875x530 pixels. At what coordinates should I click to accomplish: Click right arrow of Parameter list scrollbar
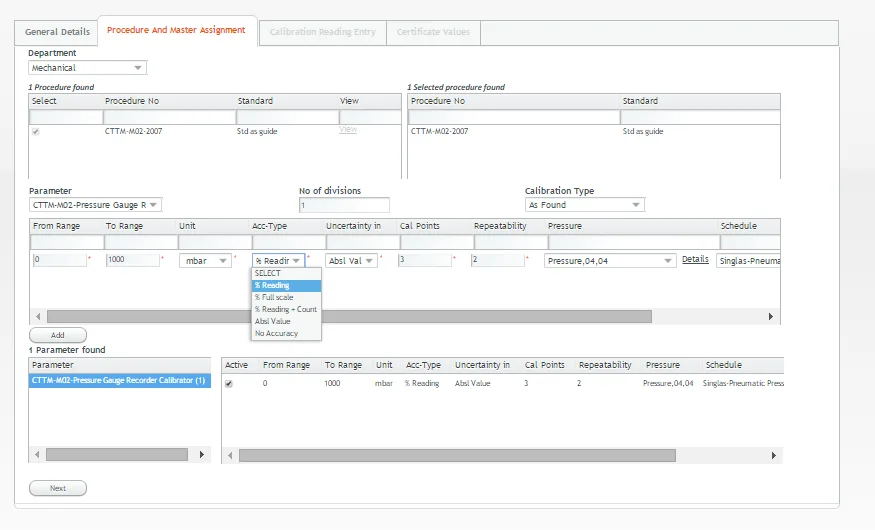(201, 455)
